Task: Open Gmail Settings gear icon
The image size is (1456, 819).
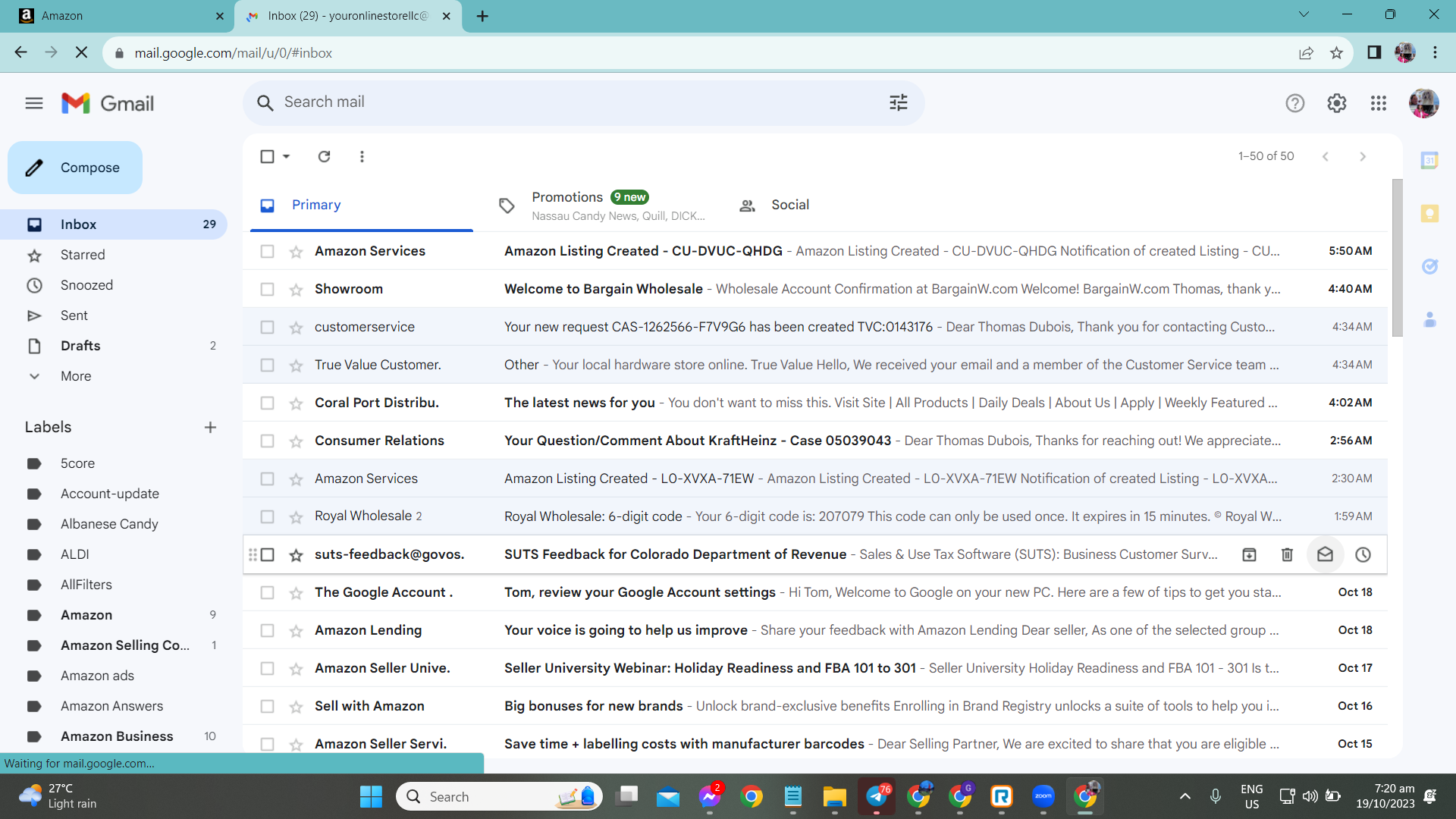Action: click(x=1337, y=103)
